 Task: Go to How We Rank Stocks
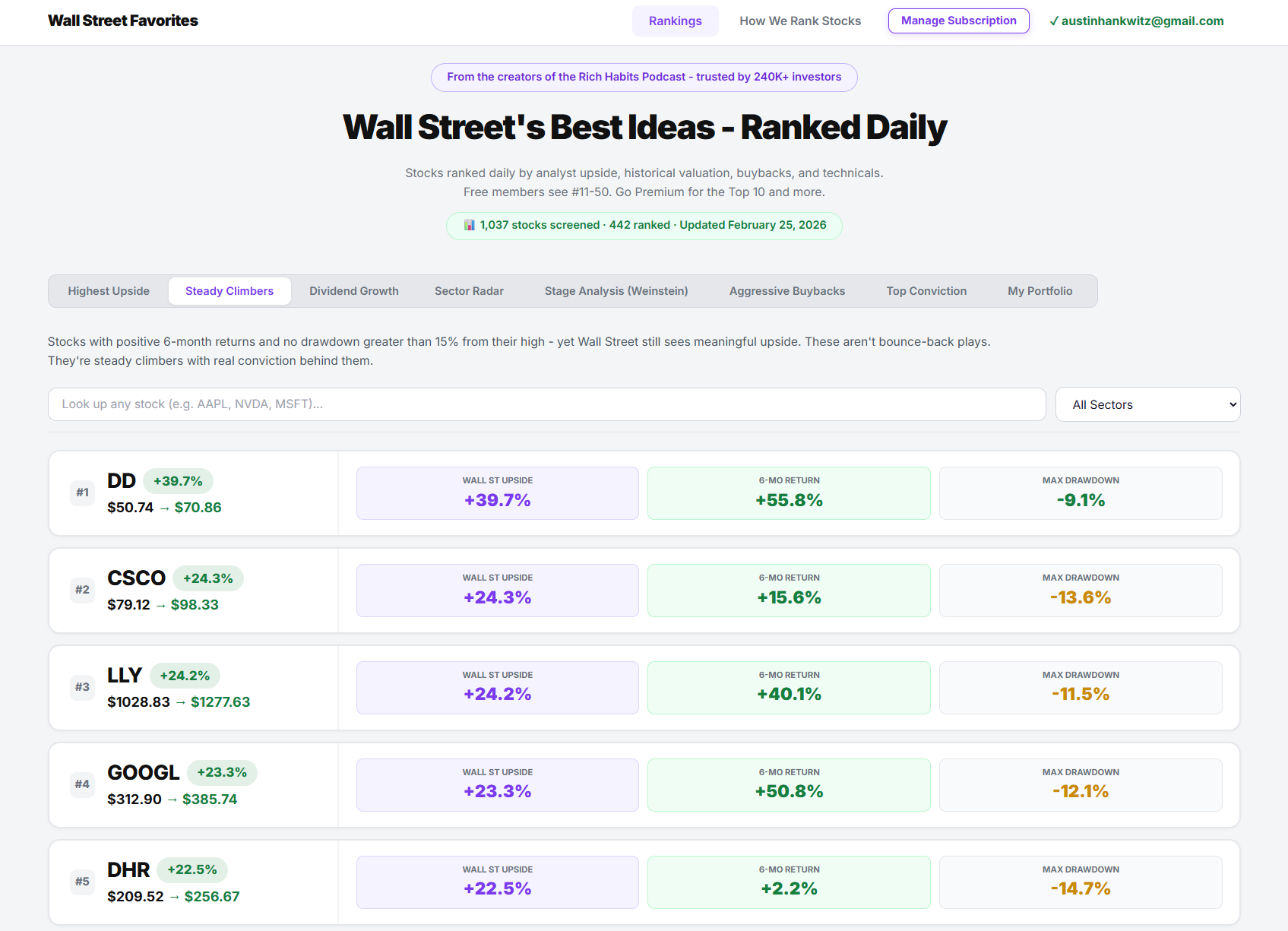[800, 21]
